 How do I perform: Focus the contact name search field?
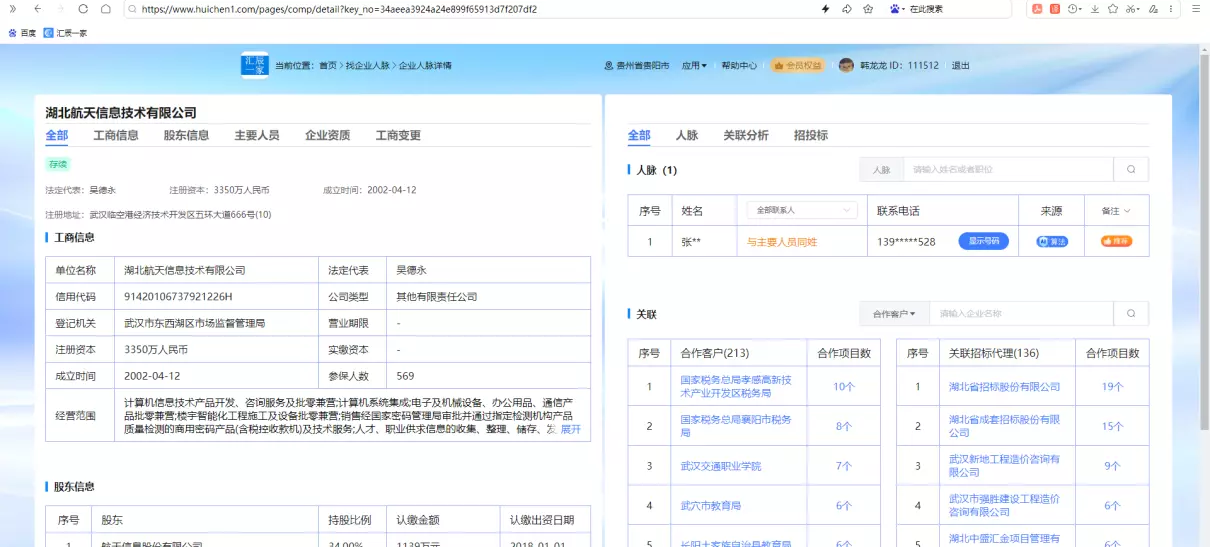tap(1008, 170)
